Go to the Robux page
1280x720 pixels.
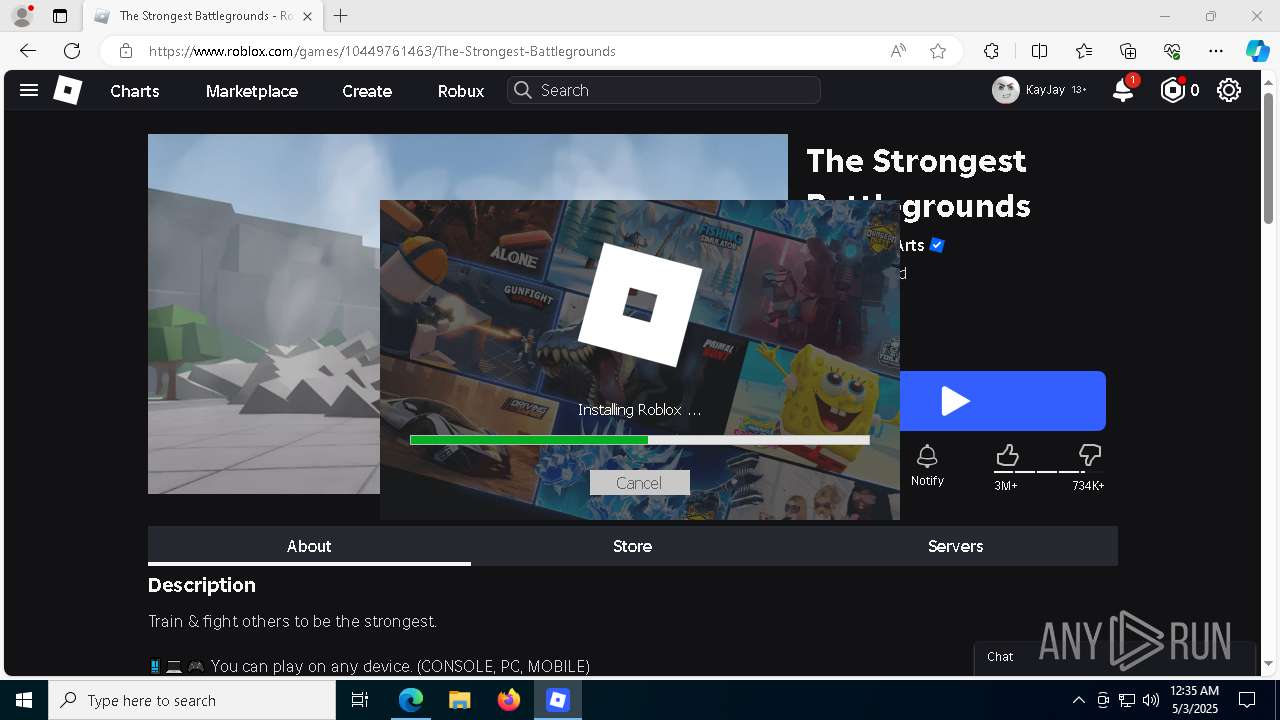(461, 91)
